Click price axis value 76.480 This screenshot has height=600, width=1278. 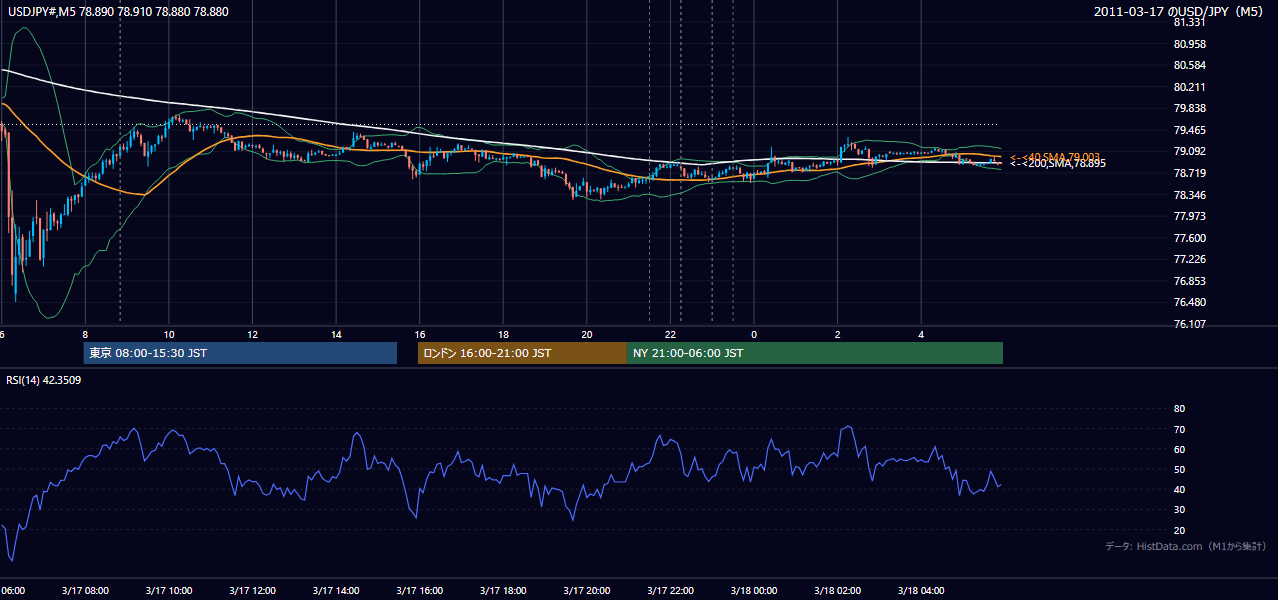click(x=1189, y=302)
